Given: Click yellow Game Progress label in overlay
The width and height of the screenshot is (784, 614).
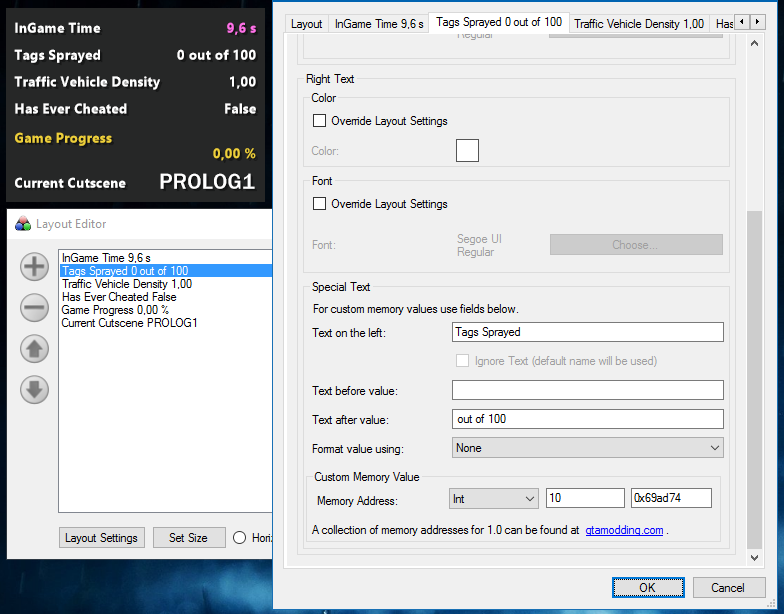Looking at the screenshot, I should point(63,138).
